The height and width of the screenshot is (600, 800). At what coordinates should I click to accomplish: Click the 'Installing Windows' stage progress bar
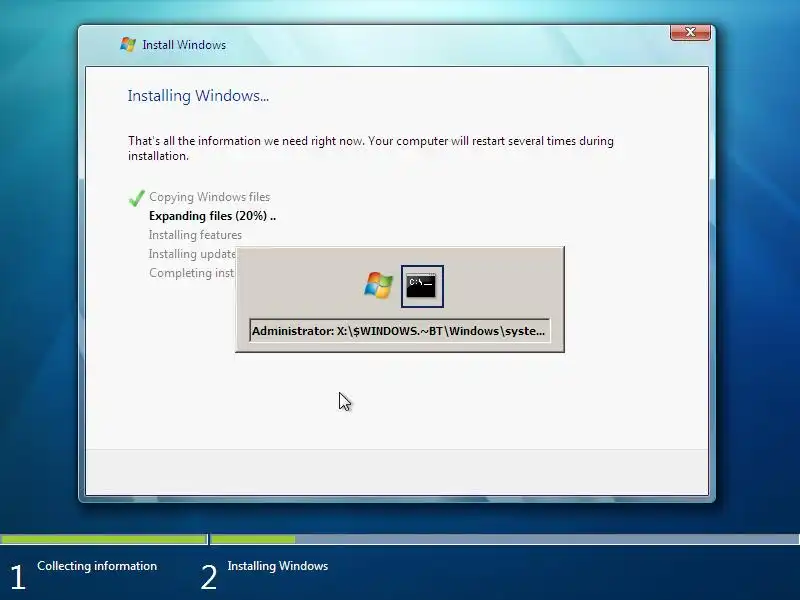click(x=505, y=539)
